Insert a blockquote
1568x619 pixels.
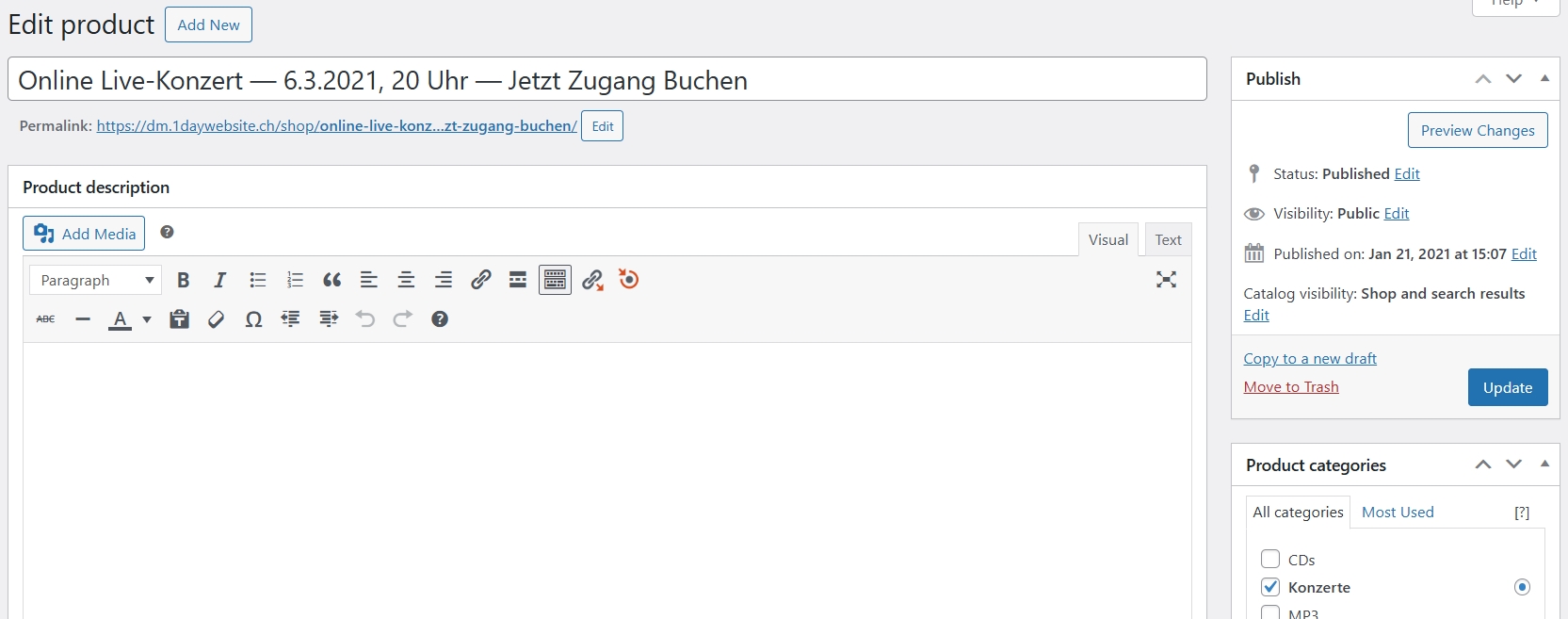point(331,280)
